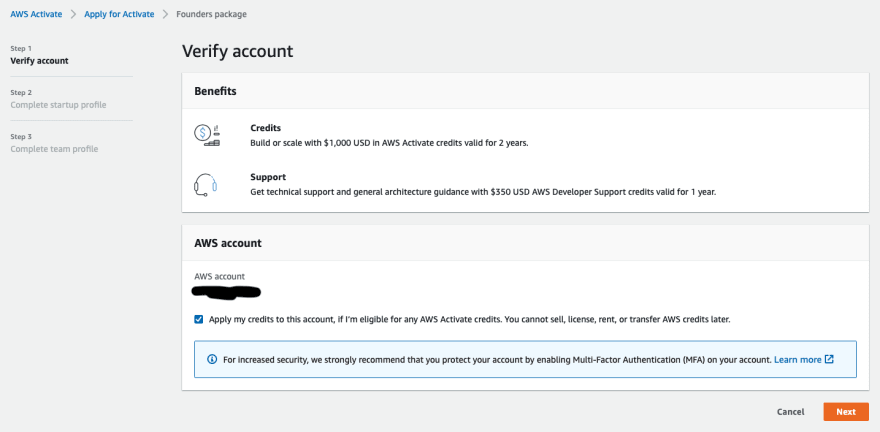
Task: Go to Apply for Activate breadcrumb
Action: tap(119, 14)
